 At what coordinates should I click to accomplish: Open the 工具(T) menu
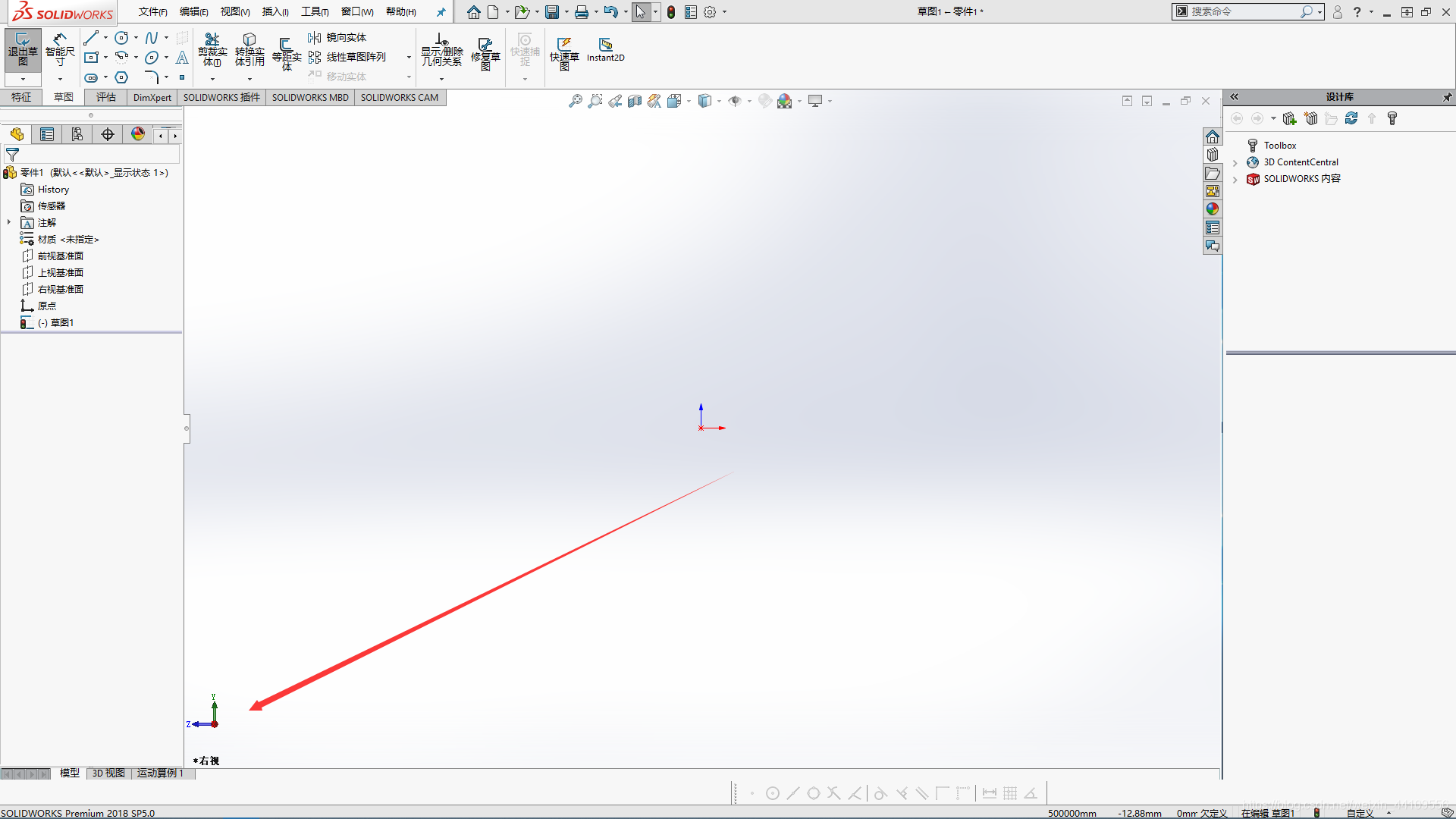pos(314,11)
